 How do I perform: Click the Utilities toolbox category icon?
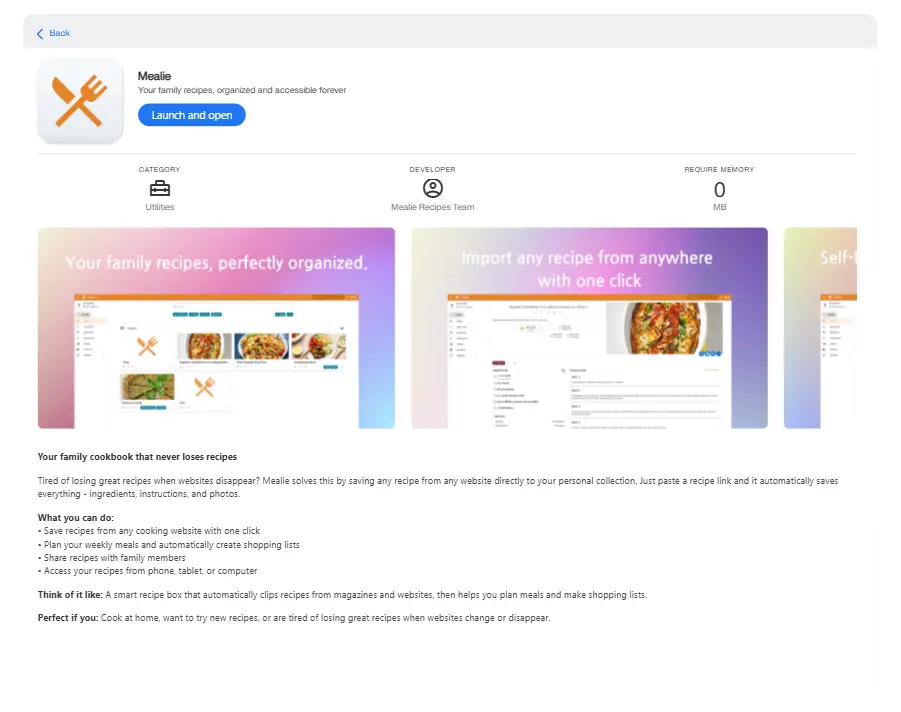tap(160, 188)
